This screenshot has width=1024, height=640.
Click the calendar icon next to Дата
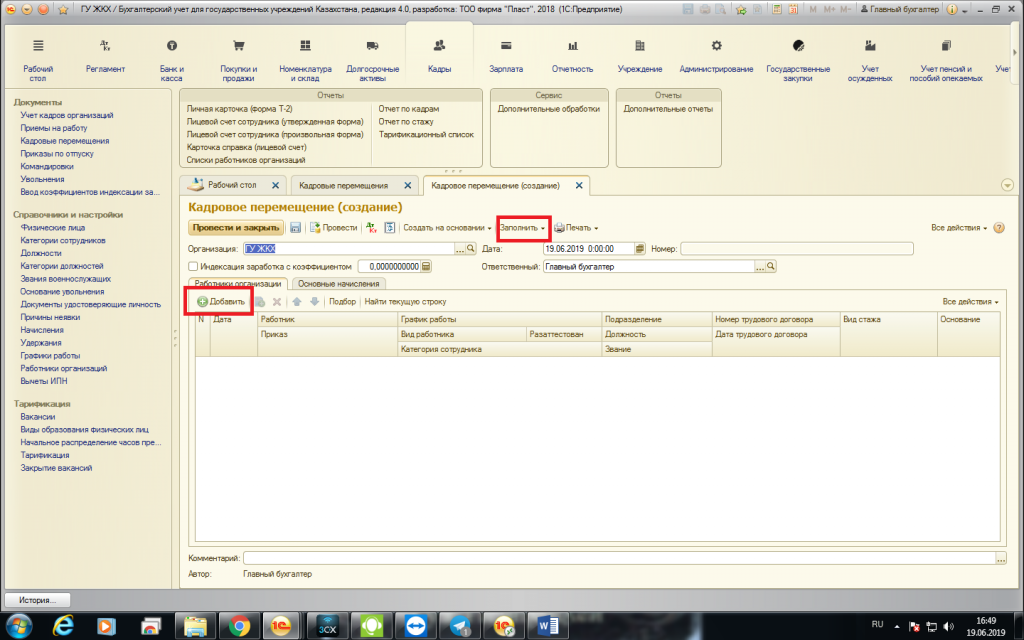pos(640,248)
